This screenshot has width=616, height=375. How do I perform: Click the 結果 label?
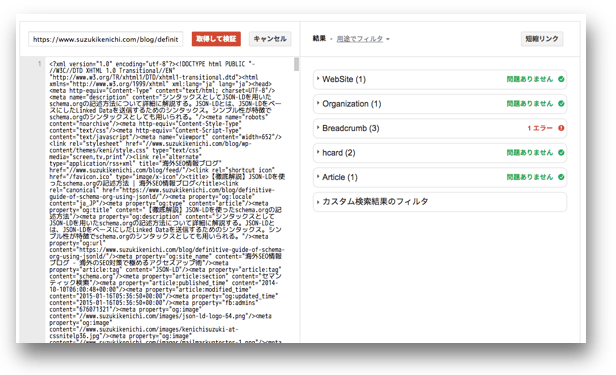[319, 38]
